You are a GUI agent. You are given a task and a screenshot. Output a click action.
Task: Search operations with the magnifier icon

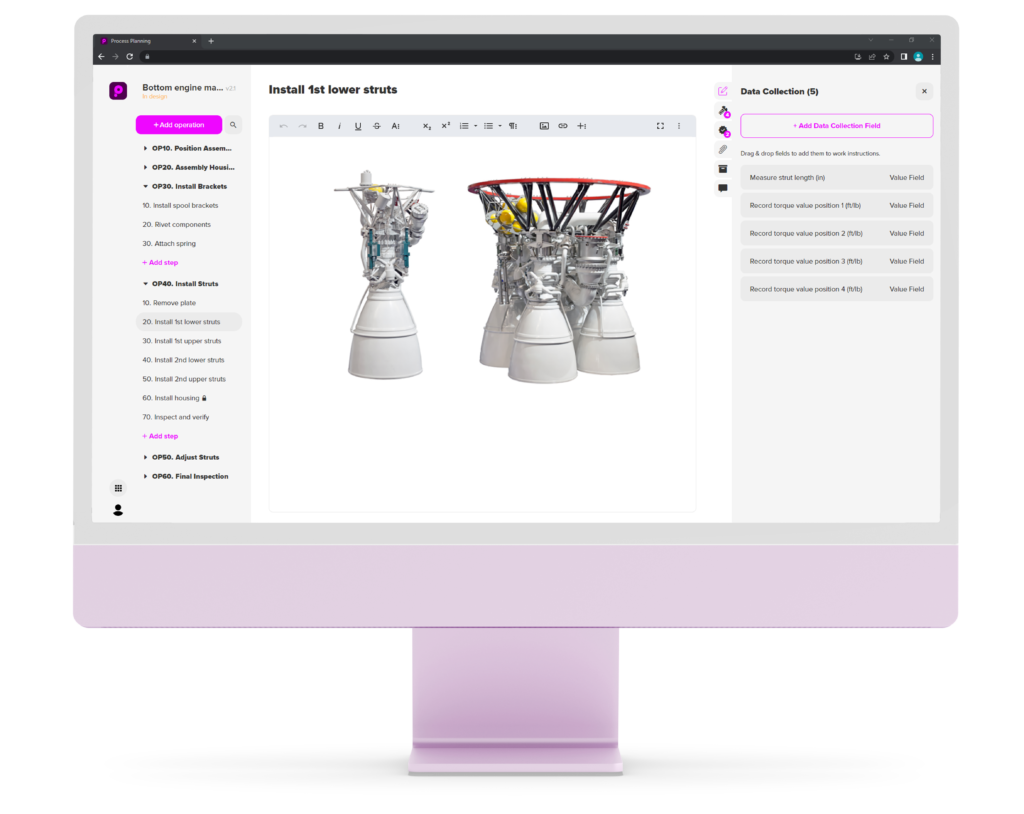[233, 125]
